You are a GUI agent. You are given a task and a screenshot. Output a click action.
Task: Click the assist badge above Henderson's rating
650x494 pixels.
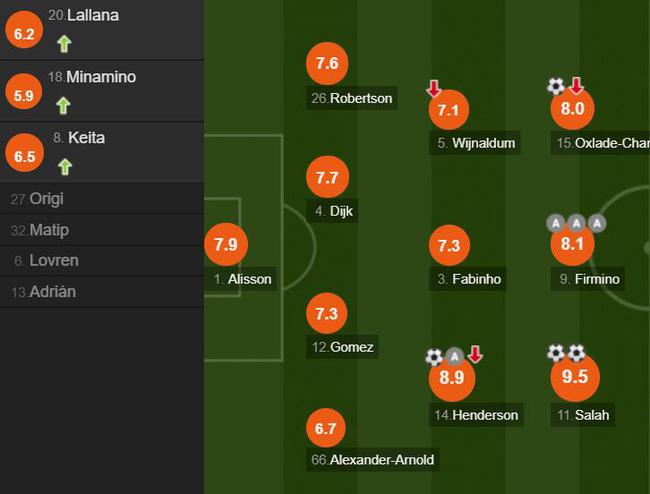point(454,356)
